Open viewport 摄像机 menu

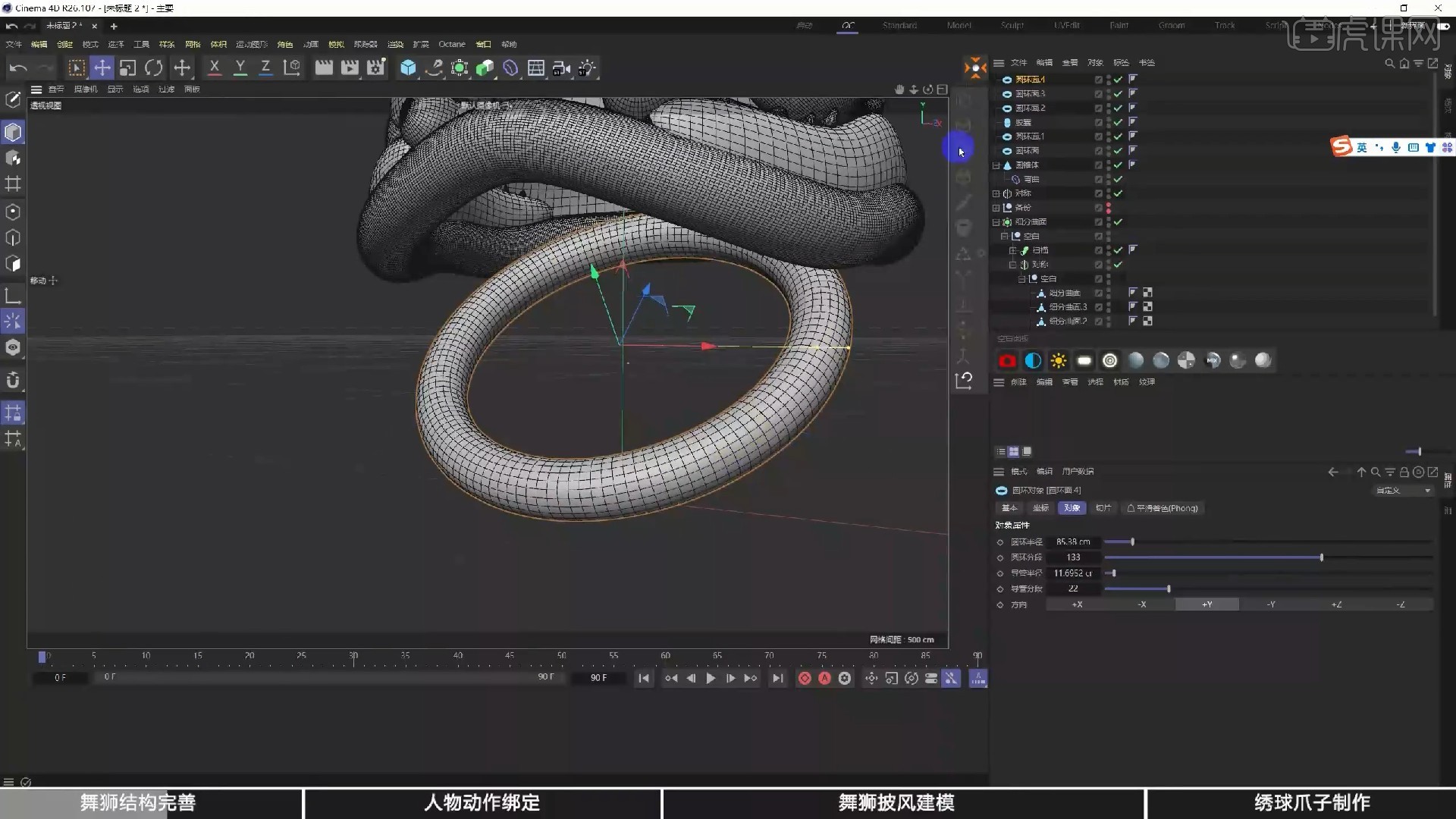tap(85, 89)
